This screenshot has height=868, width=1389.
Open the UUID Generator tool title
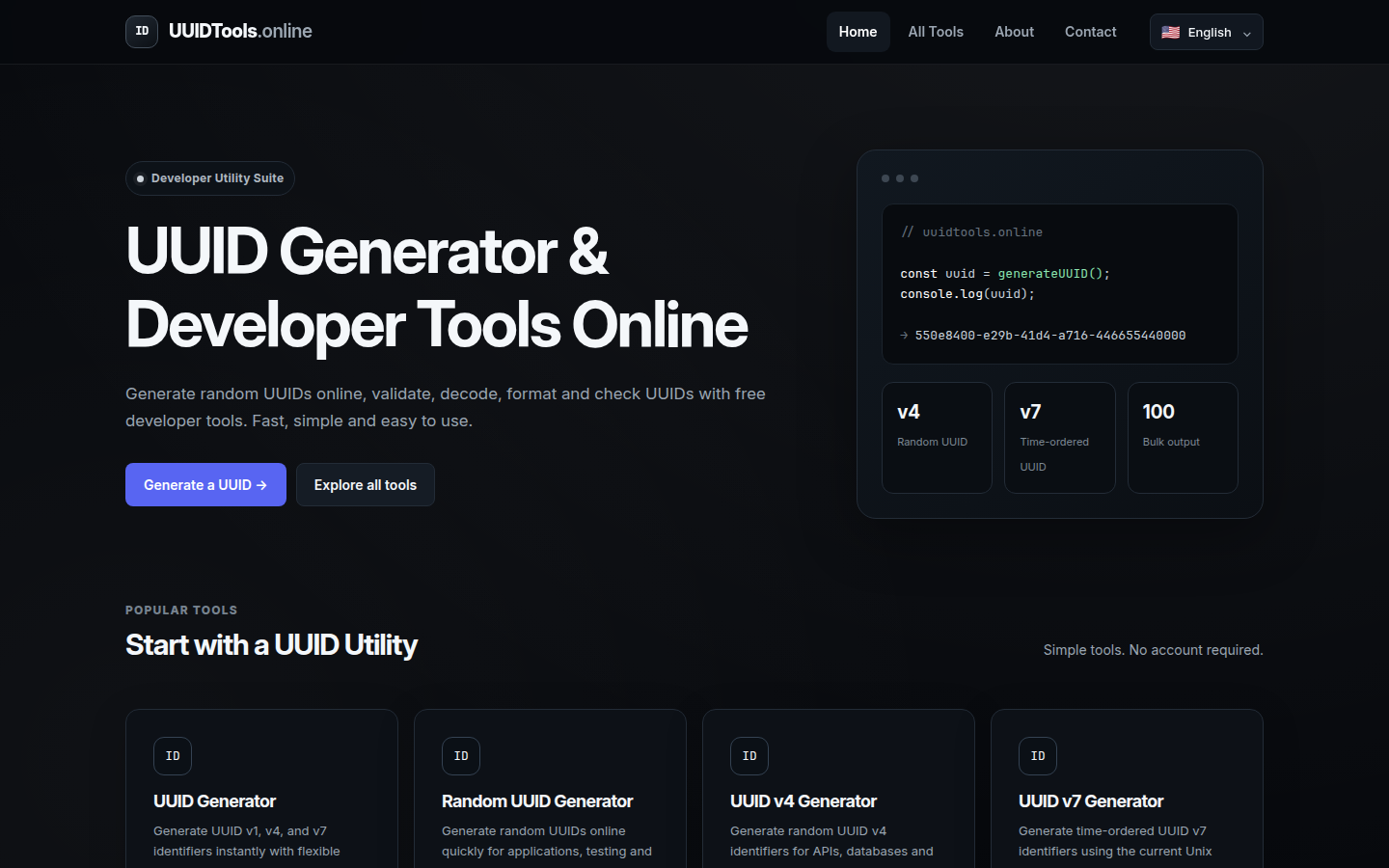click(x=214, y=801)
